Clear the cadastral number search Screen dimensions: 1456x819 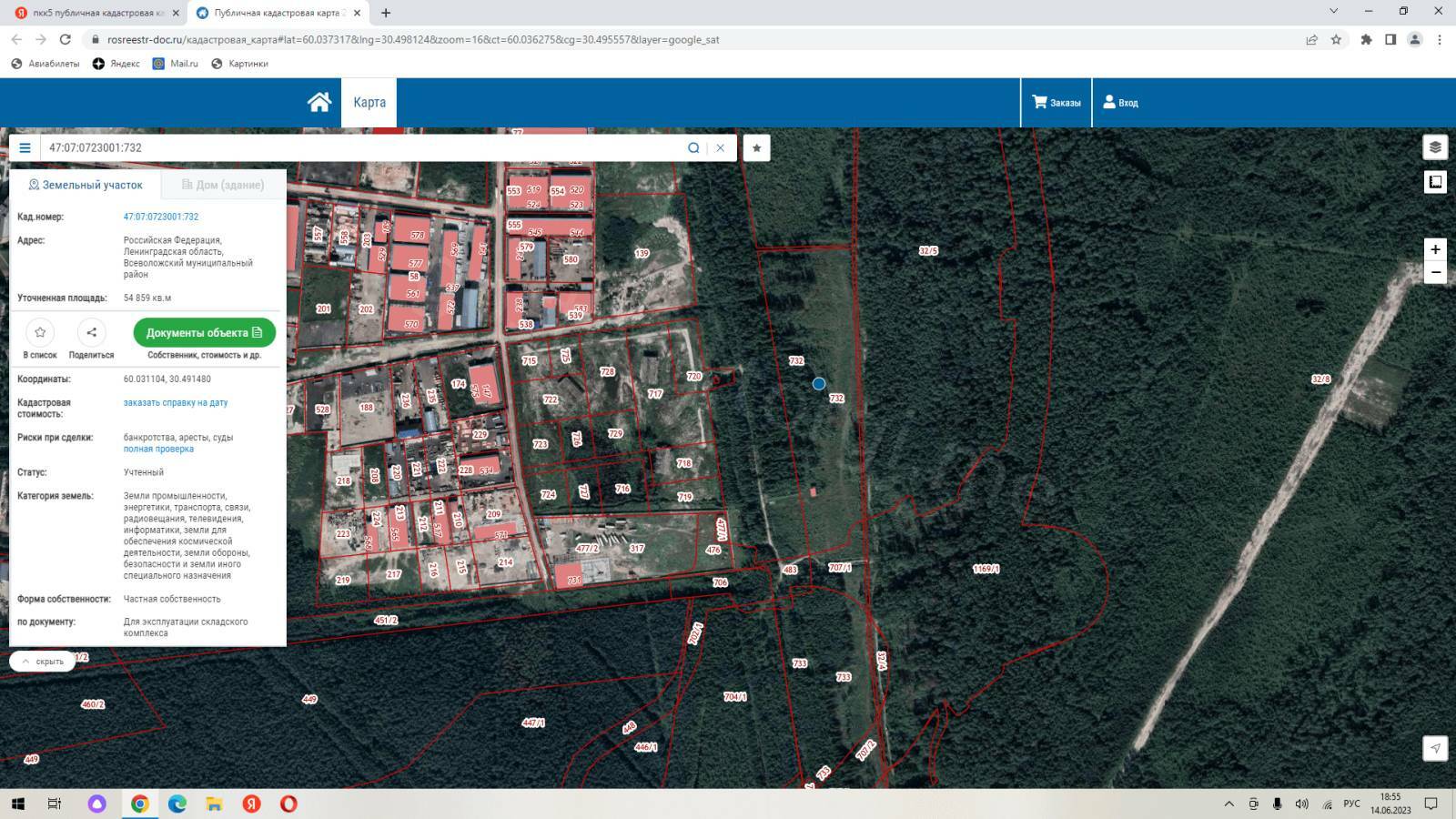(721, 147)
